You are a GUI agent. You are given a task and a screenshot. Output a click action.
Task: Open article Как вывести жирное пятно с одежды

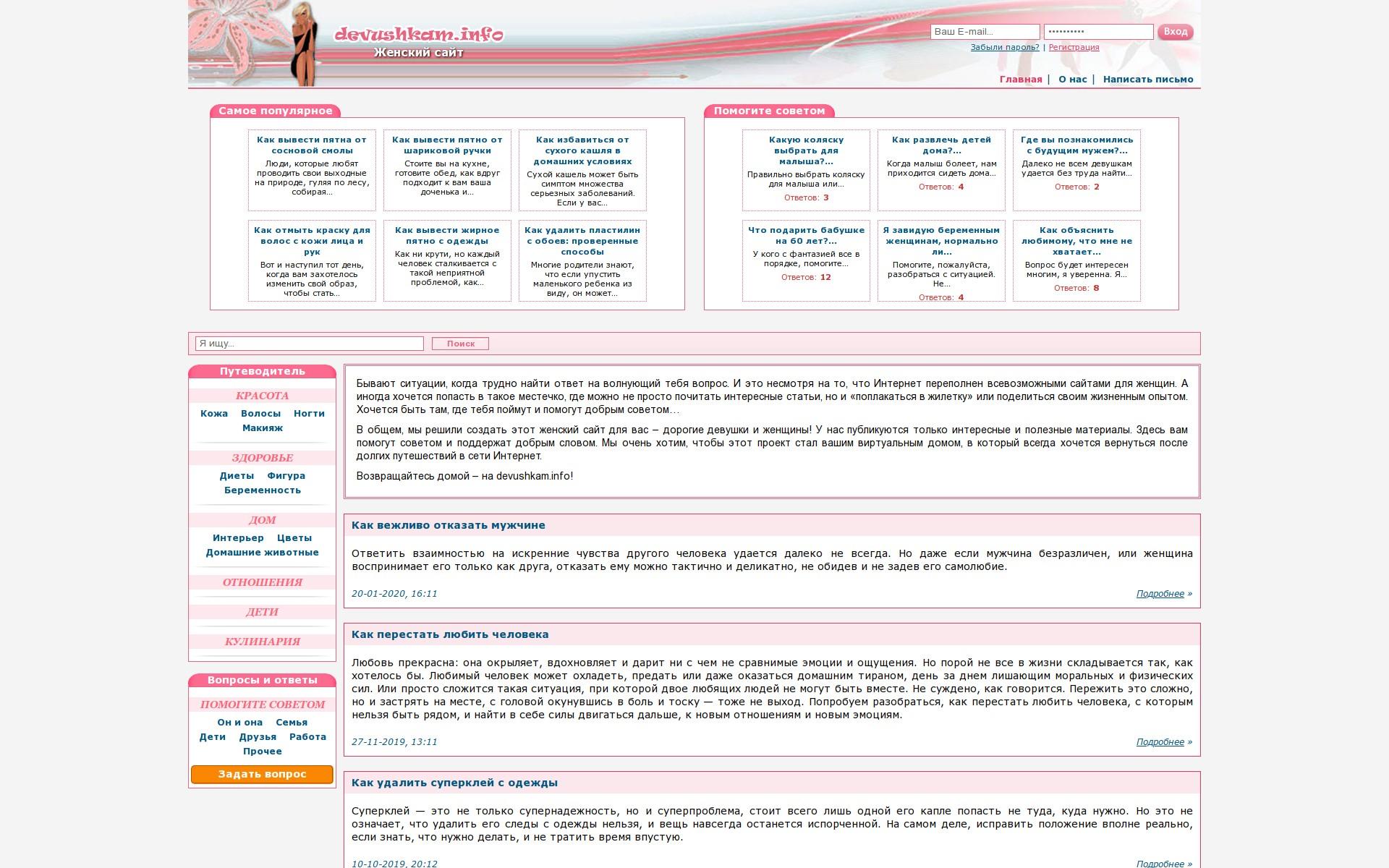pyautogui.click(x=447, y=236)
